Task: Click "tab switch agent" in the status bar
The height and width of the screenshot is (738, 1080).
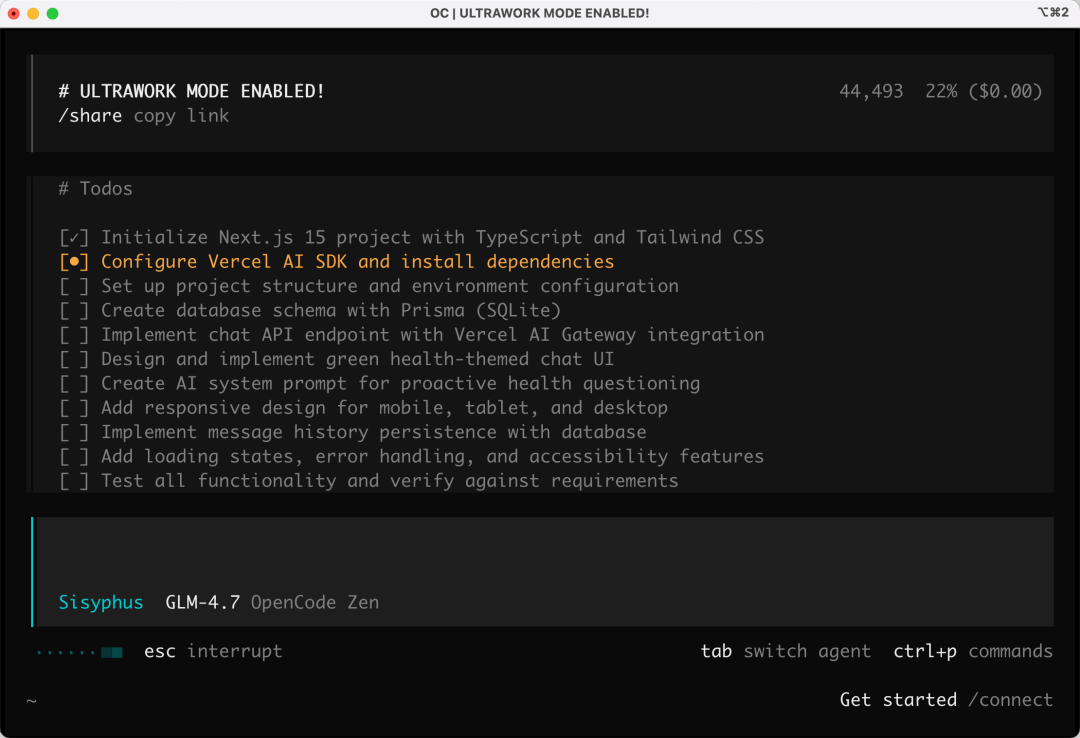Action: (x=785, y=651)
